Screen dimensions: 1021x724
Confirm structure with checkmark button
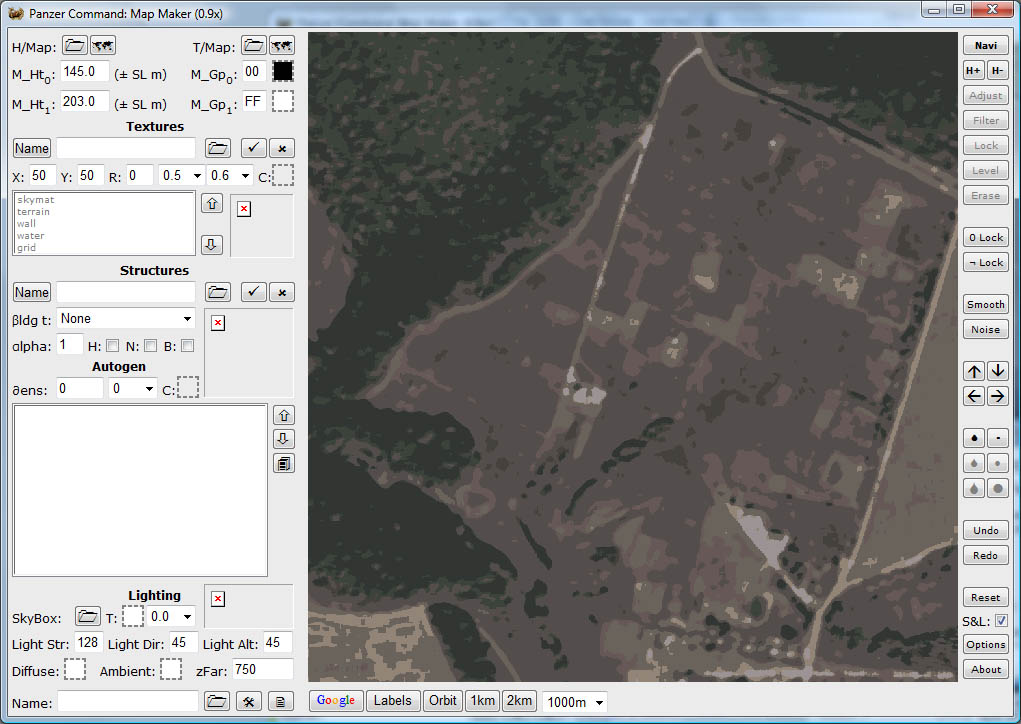pos(253,292)
